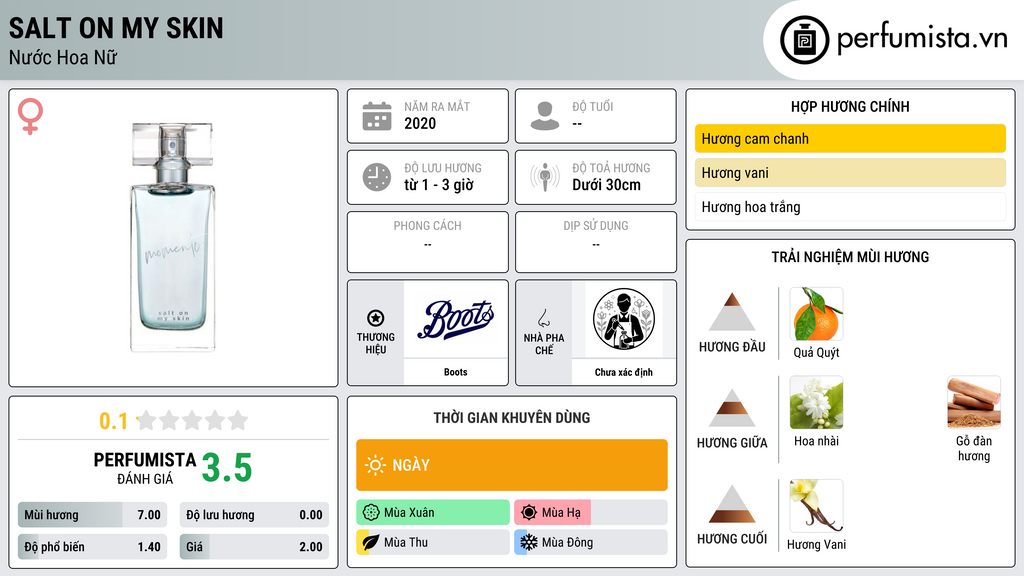1024x576 pixels.
Task: Click the Boots brand logo
Action: pyautogui.click(x=456, y=319)
